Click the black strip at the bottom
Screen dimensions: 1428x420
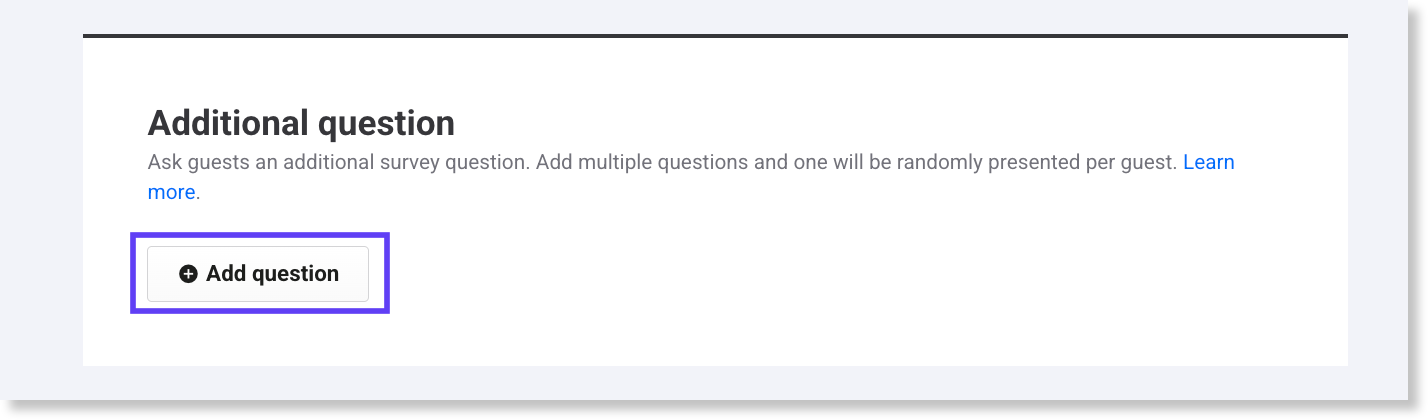[x=714, y=410]
